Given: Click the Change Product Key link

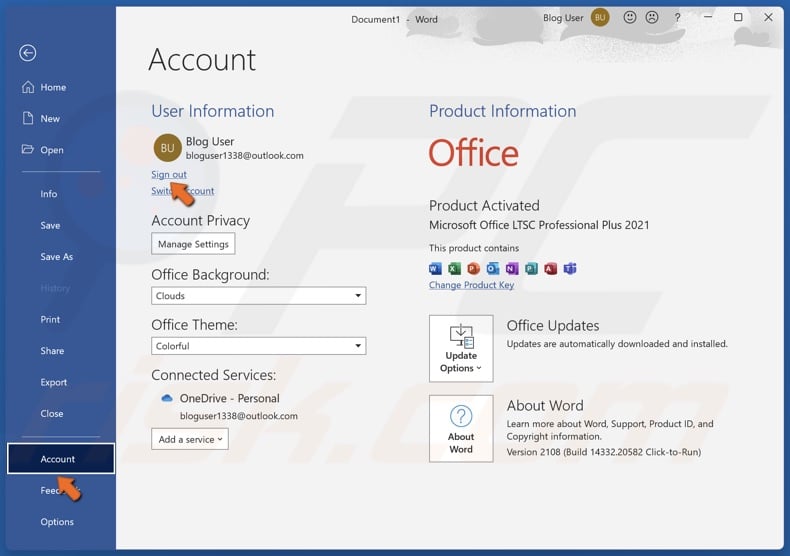Looking at the screenshot, I should (x=472, y=285).
